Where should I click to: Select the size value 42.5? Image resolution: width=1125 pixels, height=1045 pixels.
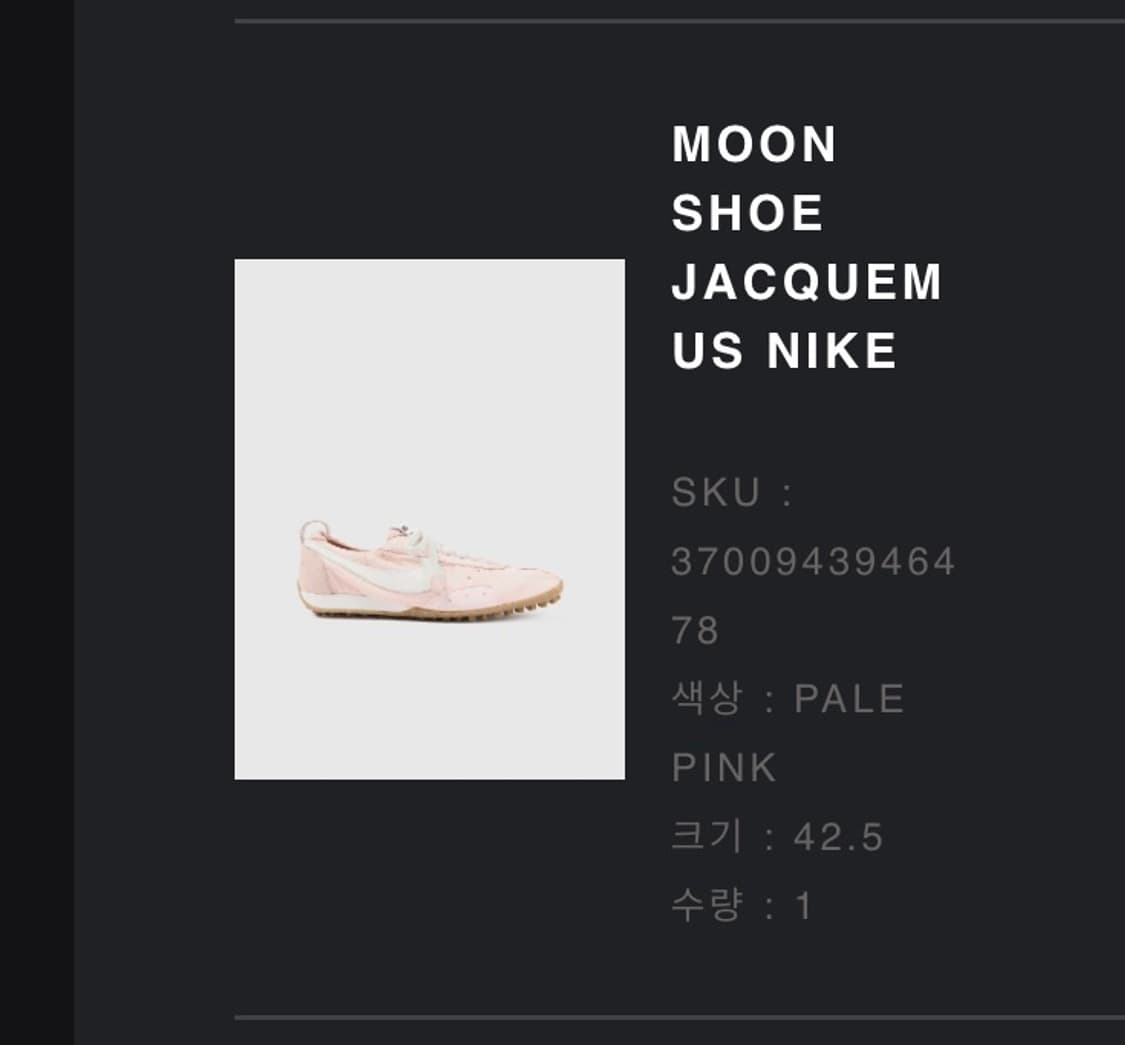838,837
